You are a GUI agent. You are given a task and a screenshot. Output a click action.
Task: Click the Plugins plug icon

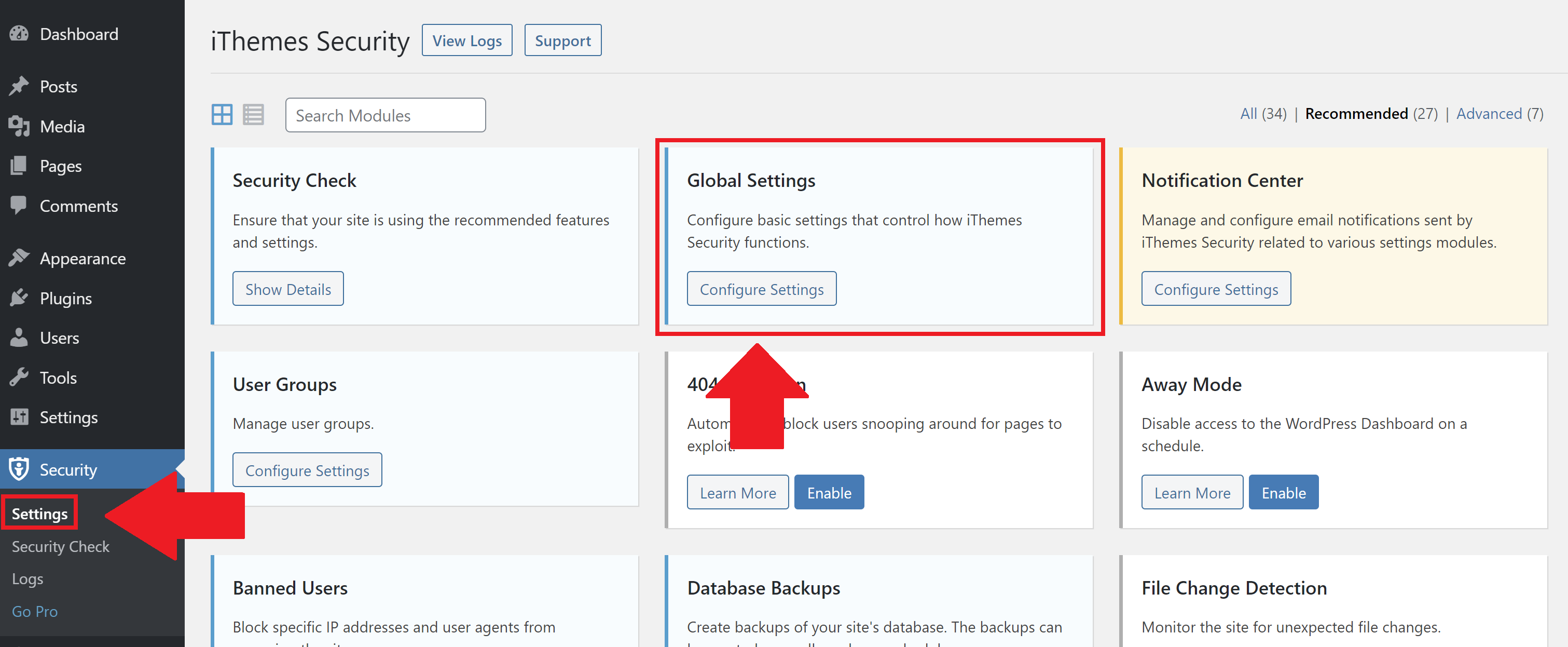(x=20, y=298)
